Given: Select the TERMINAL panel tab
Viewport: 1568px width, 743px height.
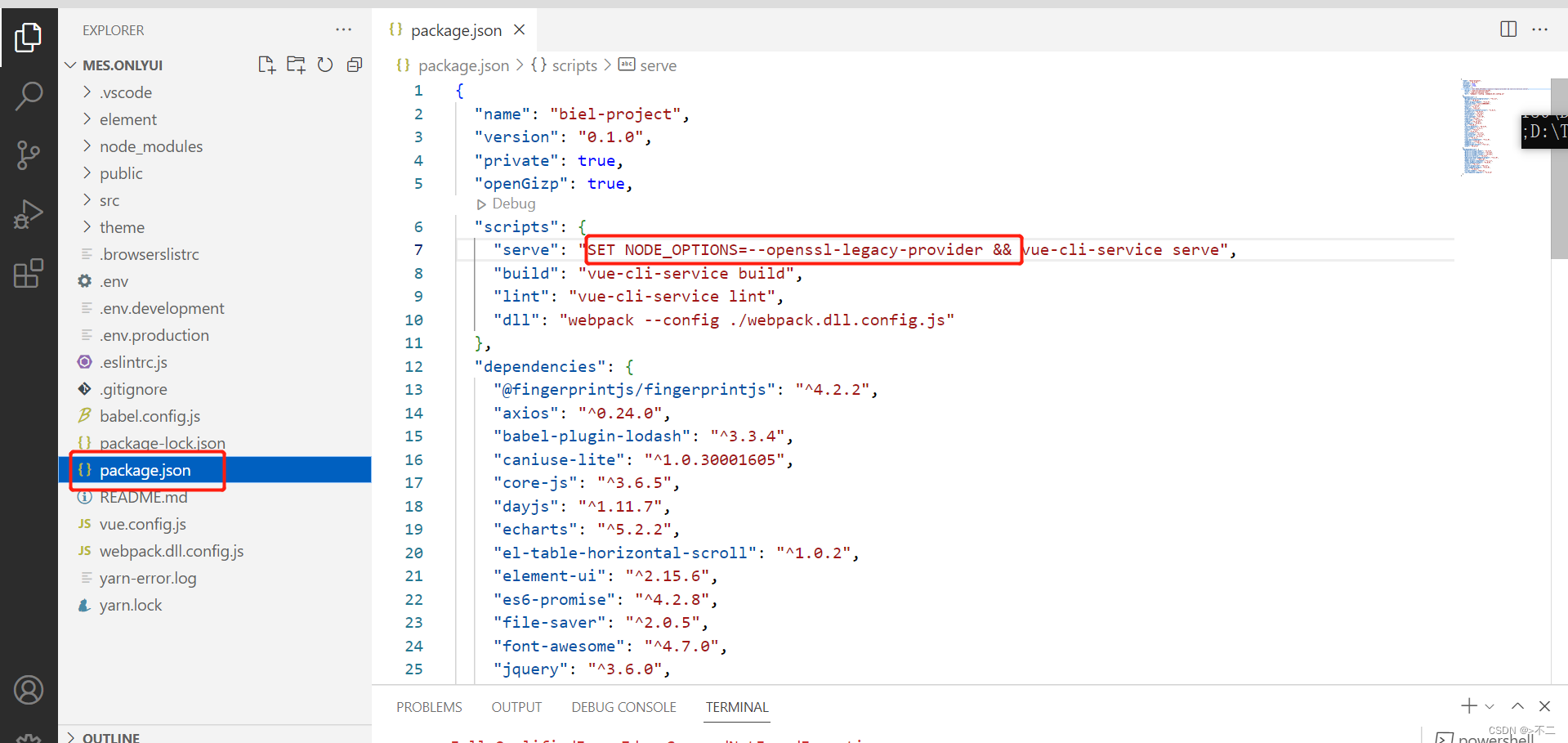Looking at the screenshot, I should click(x=737, y=707).
